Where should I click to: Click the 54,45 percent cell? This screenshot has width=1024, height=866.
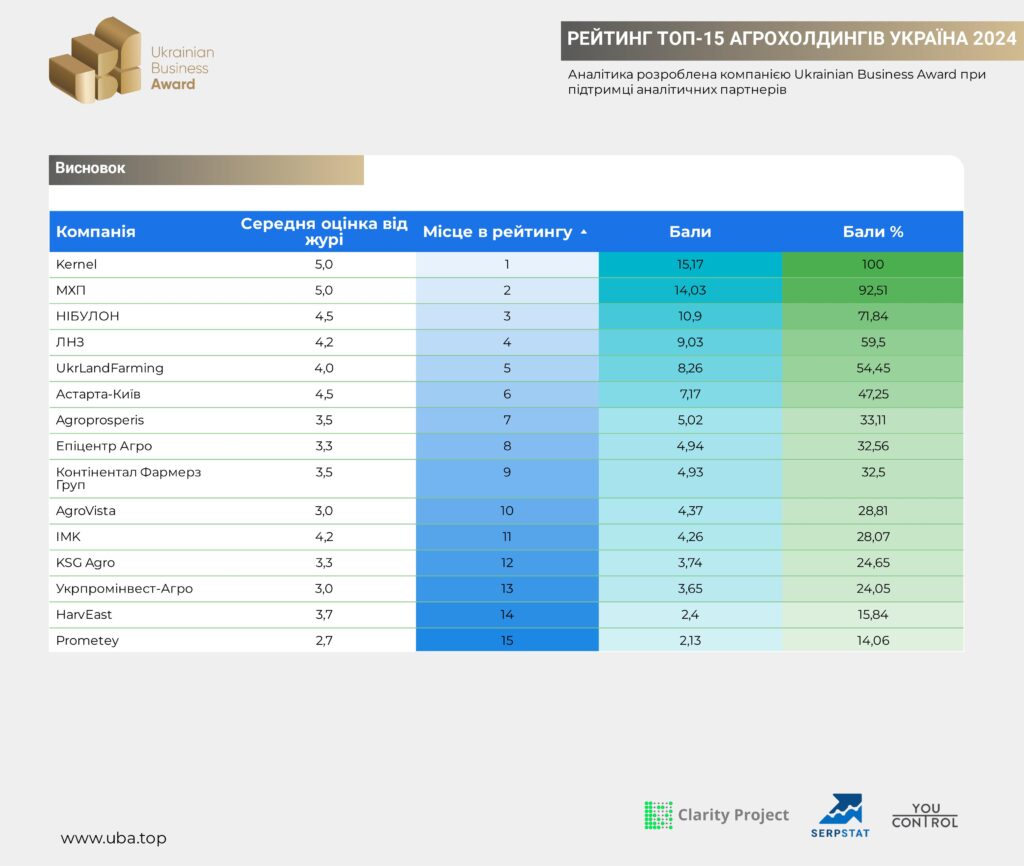click(x=873, y=368)
